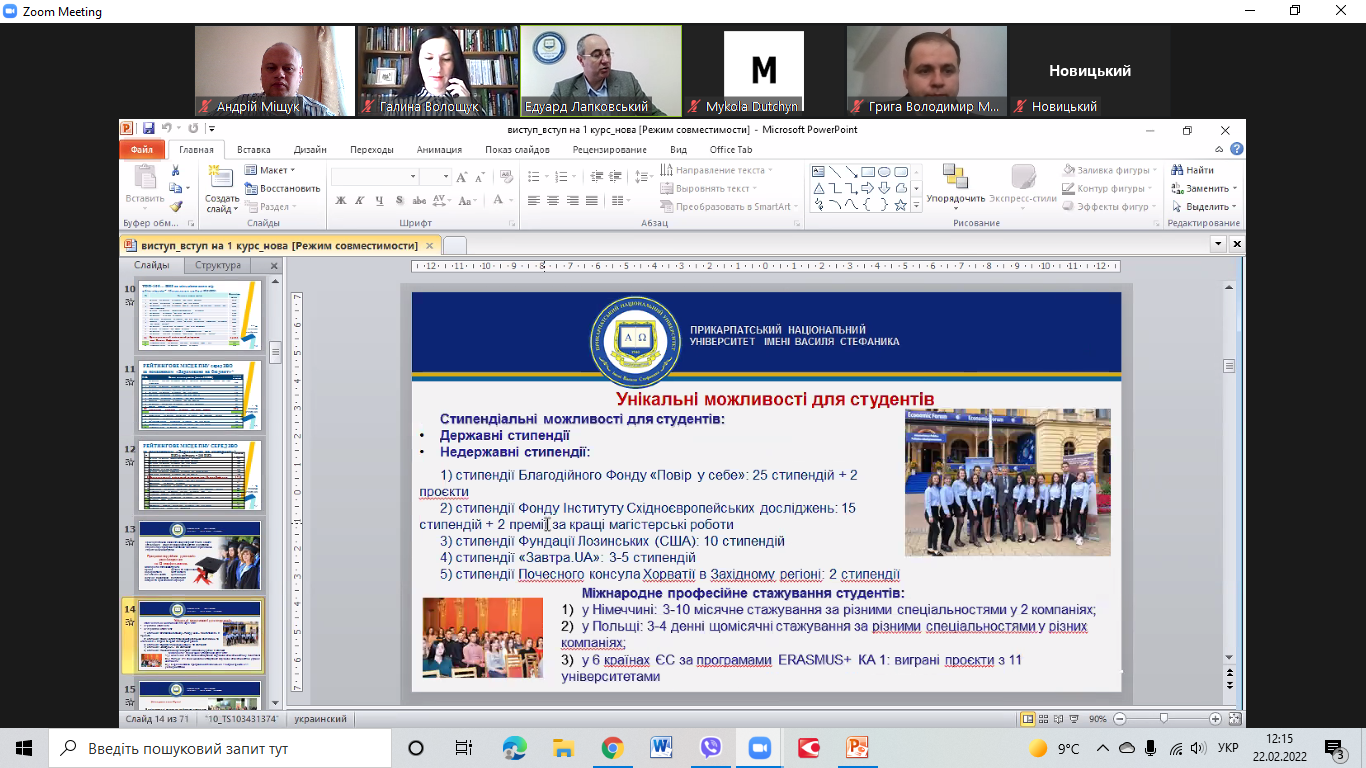Open PowerPoint Help question mark icon
Image resolution: width=1366 pixels, height=768 pixels.
click(x=1237, y=149)
